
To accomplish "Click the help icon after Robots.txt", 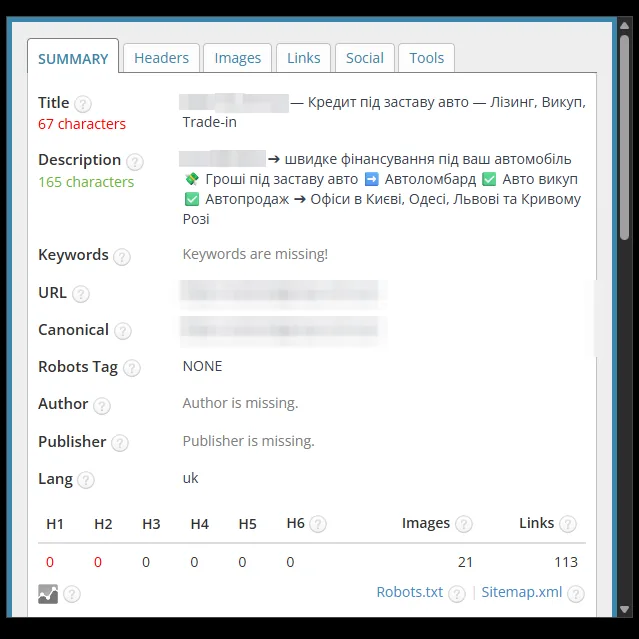I will [456, 594].
